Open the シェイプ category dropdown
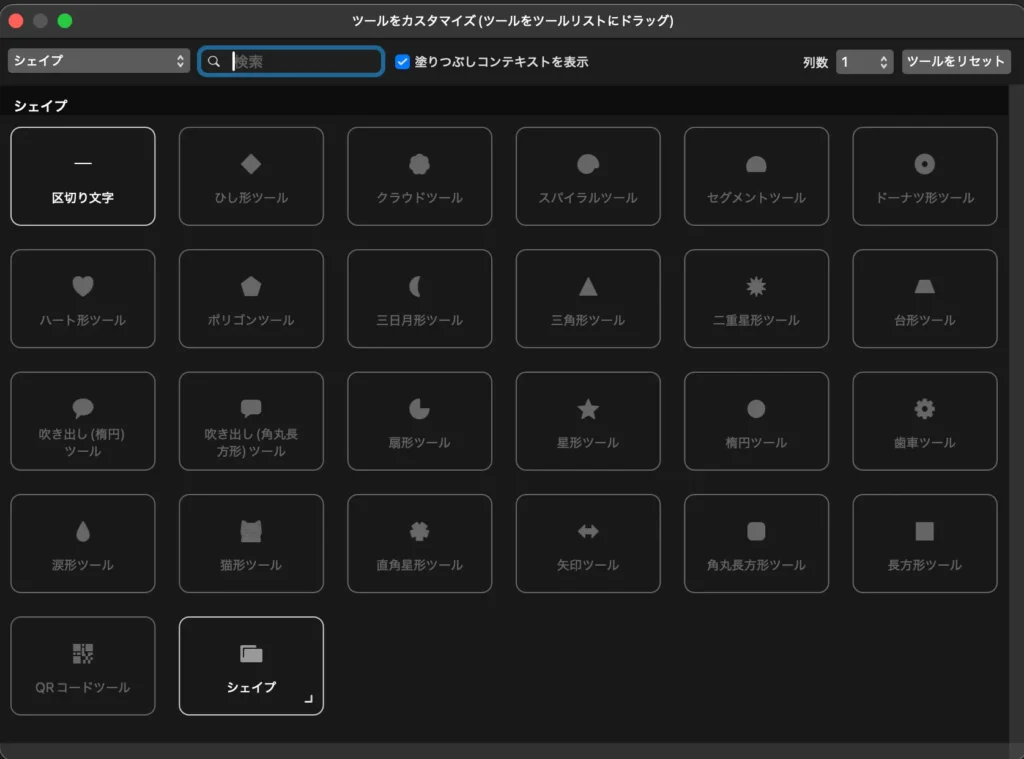 [98, 61]
